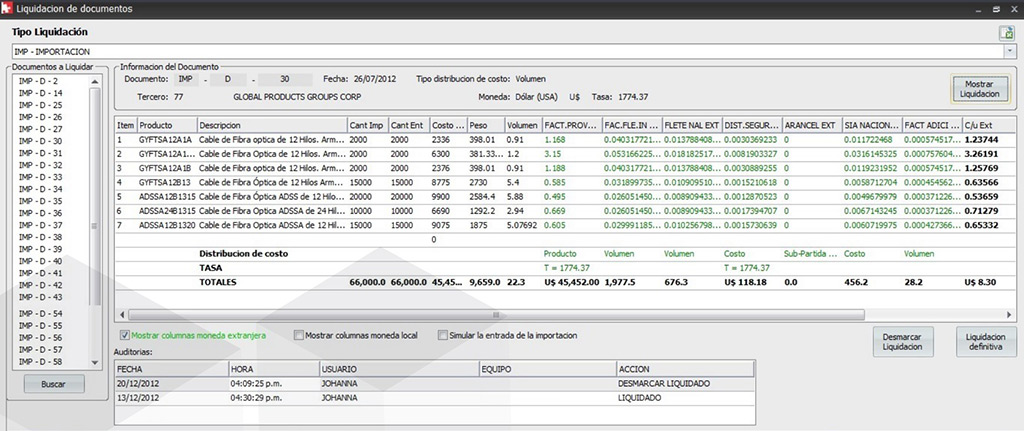The height and width of the screenshot is (431, 1024).
Task: Click product cell GYFTSA12A1A
Action: [x=167, y=140]
